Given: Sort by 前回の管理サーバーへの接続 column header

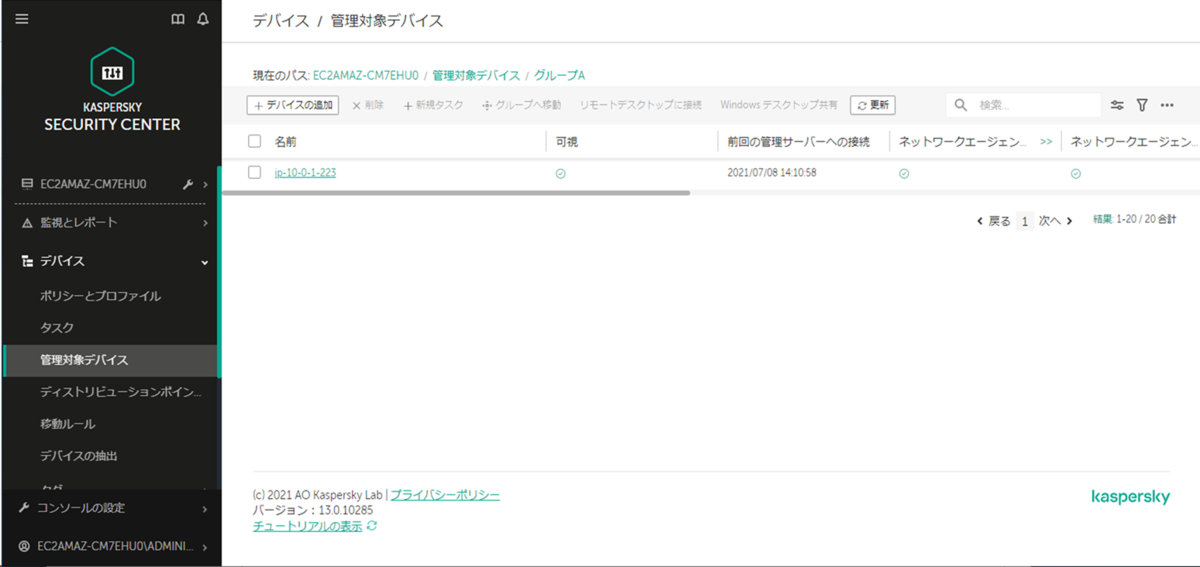Looking at the screenshot, I should click(x=798, y=142).
